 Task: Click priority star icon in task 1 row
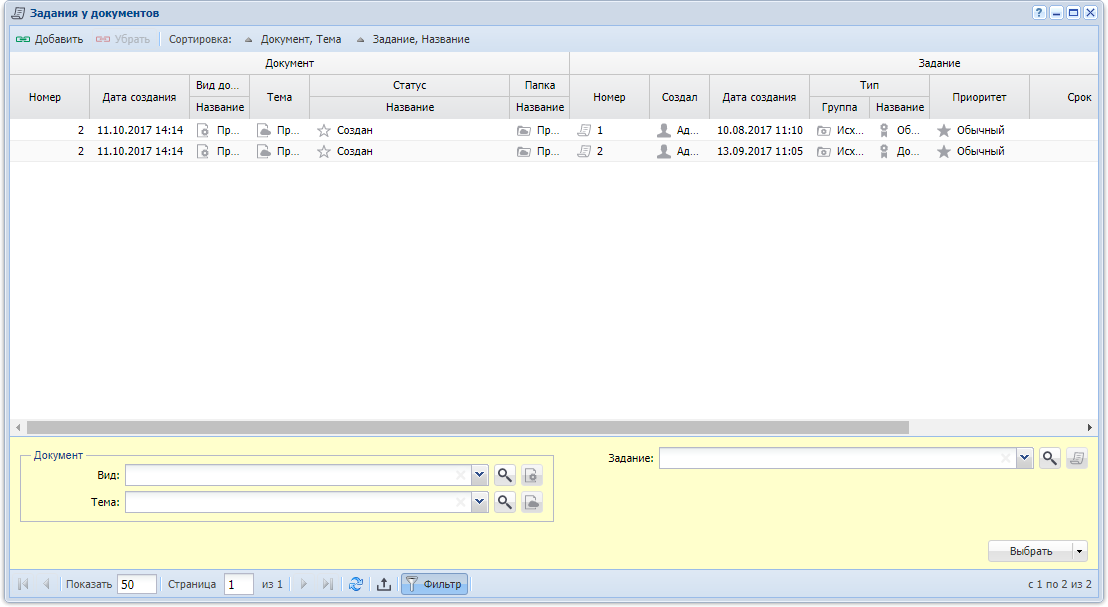point(943,130)
